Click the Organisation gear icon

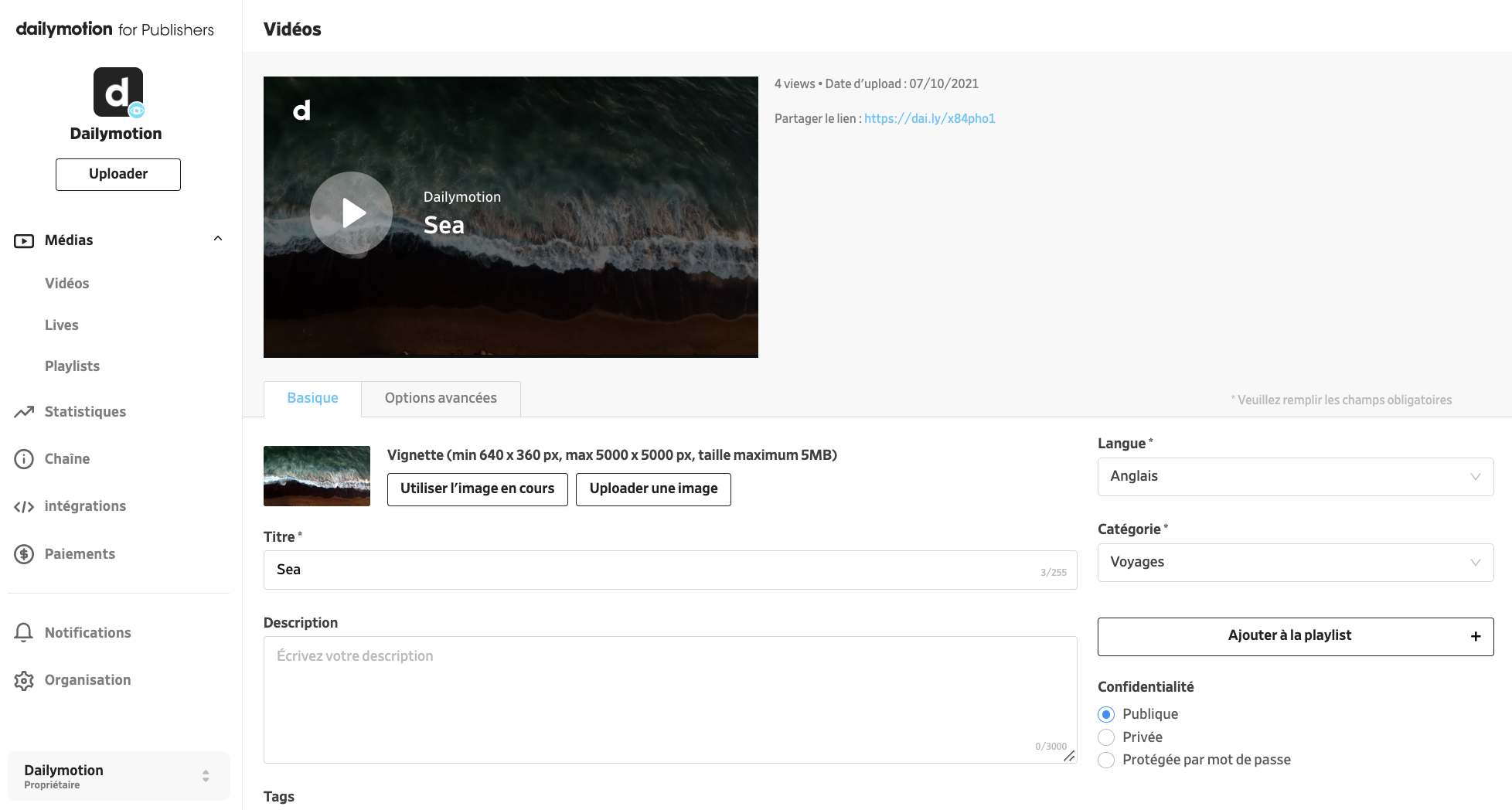[x=24, y=680]
